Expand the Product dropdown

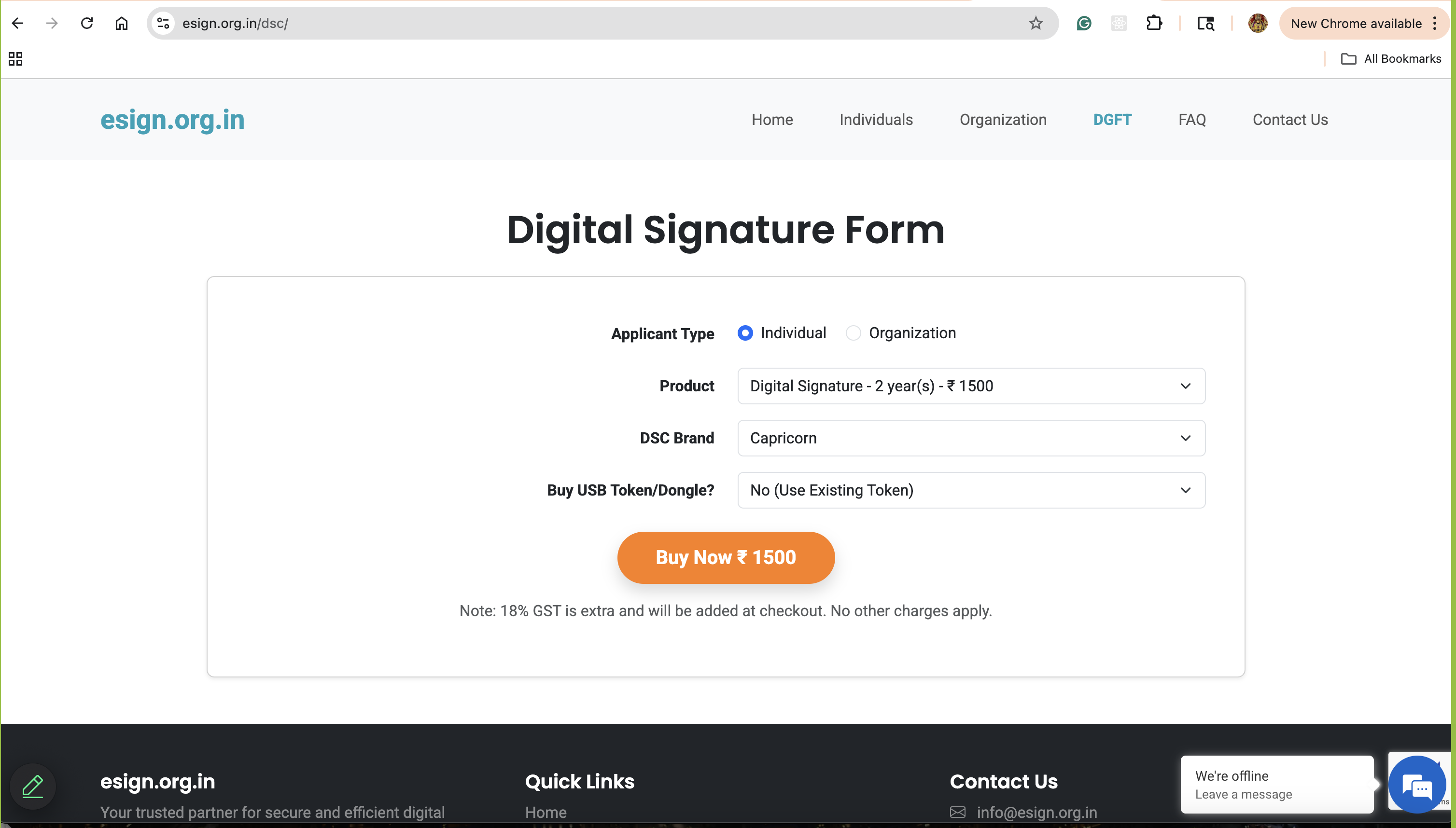[x=971, y=386]
